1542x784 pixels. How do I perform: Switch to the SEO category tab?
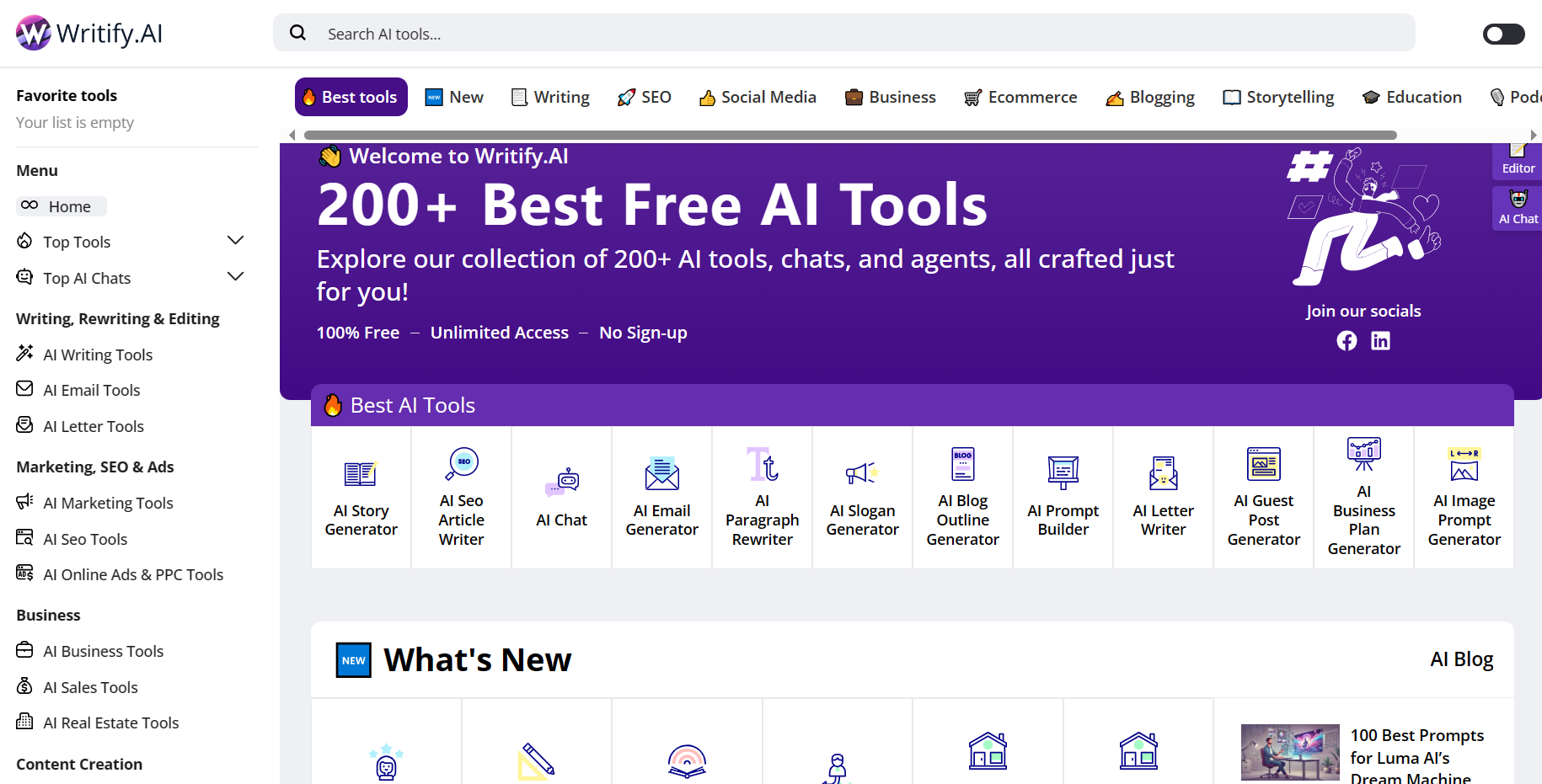pos(644,97)
